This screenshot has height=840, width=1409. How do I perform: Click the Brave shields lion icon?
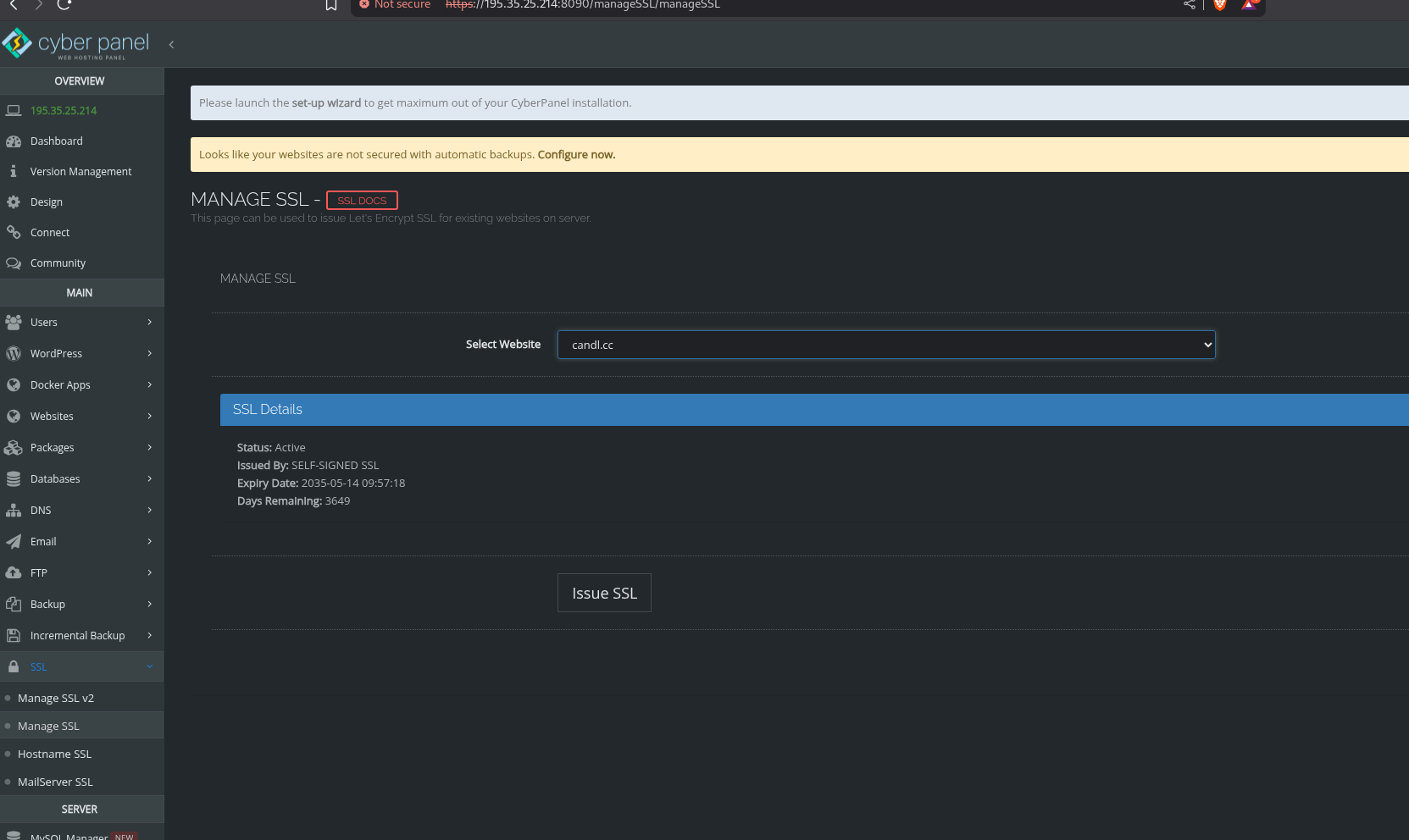click(x=1220, y=5)
